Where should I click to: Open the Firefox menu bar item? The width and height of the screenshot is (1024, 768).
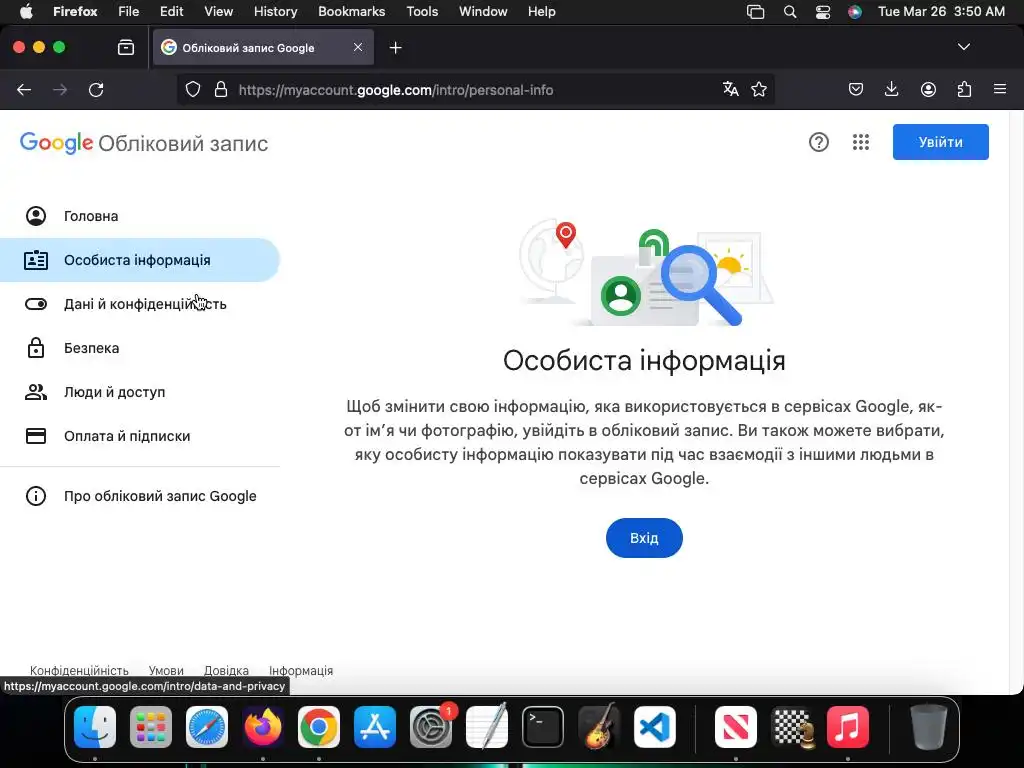click(x=75, y=11)
